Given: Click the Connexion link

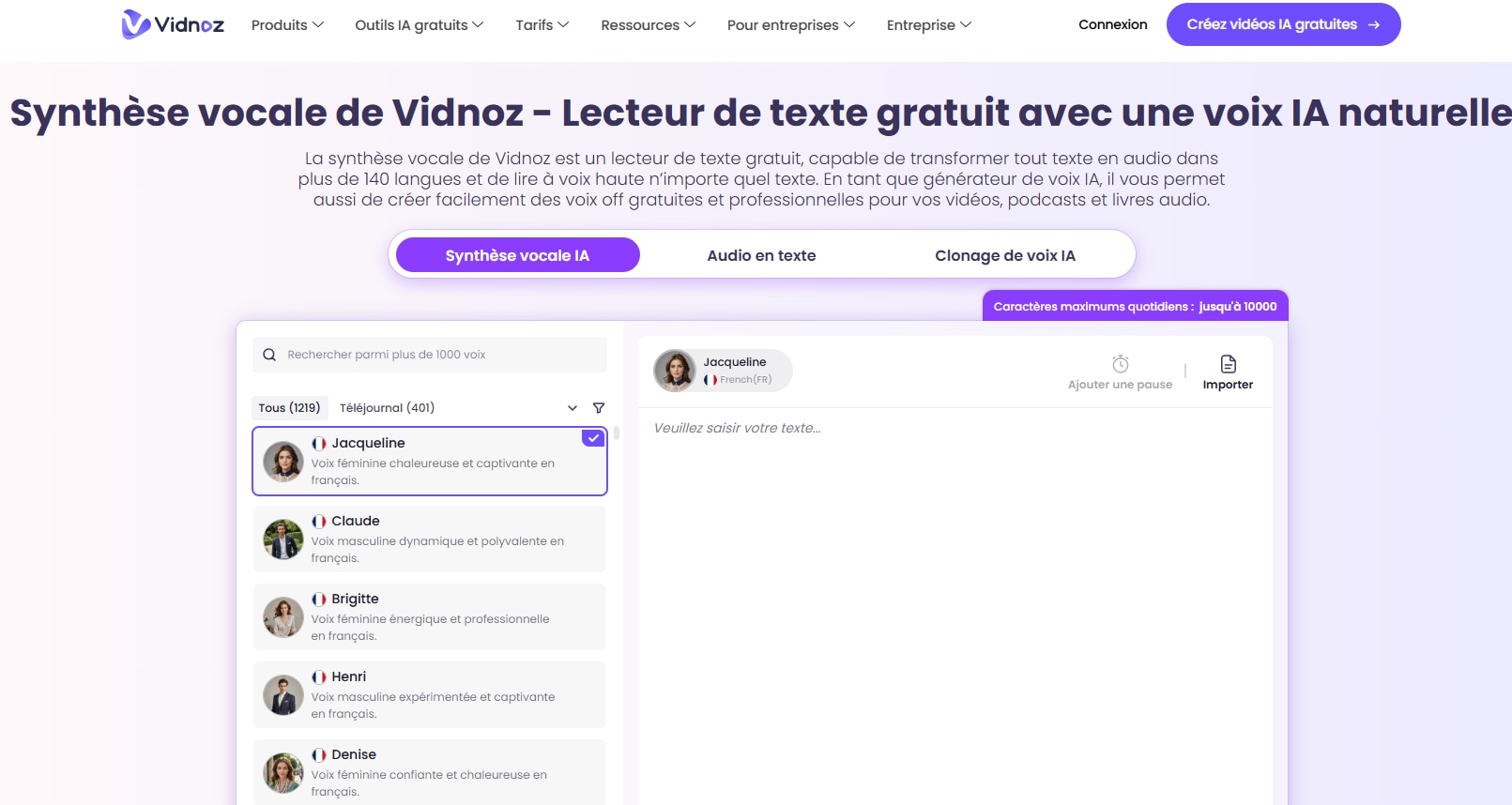Looking at the screenshot, I should click(1113, 24).
